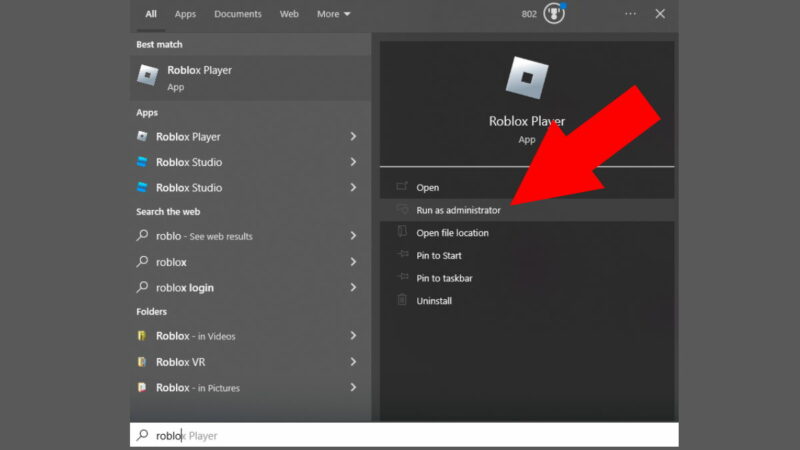Image resolution: width=800 pixels, height=450 pixels.
Task: Click the first Roblox Studio icon under Apps
Action: click(143, 162)
